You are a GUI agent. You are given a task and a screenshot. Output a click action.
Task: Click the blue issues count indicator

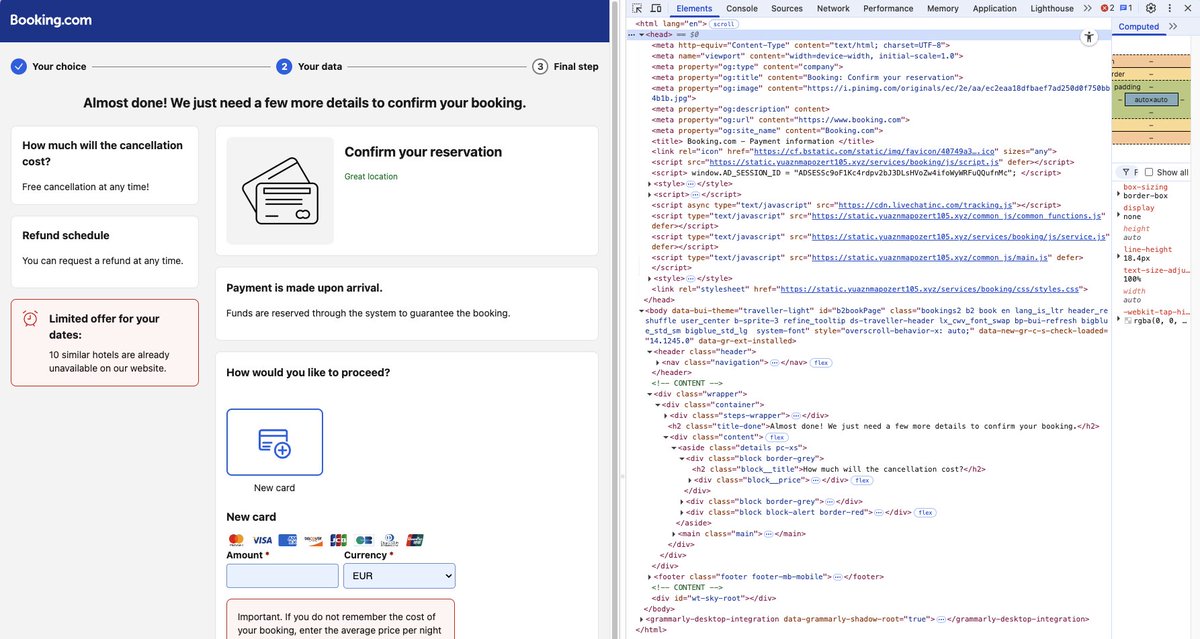[x=1125, y=8]
